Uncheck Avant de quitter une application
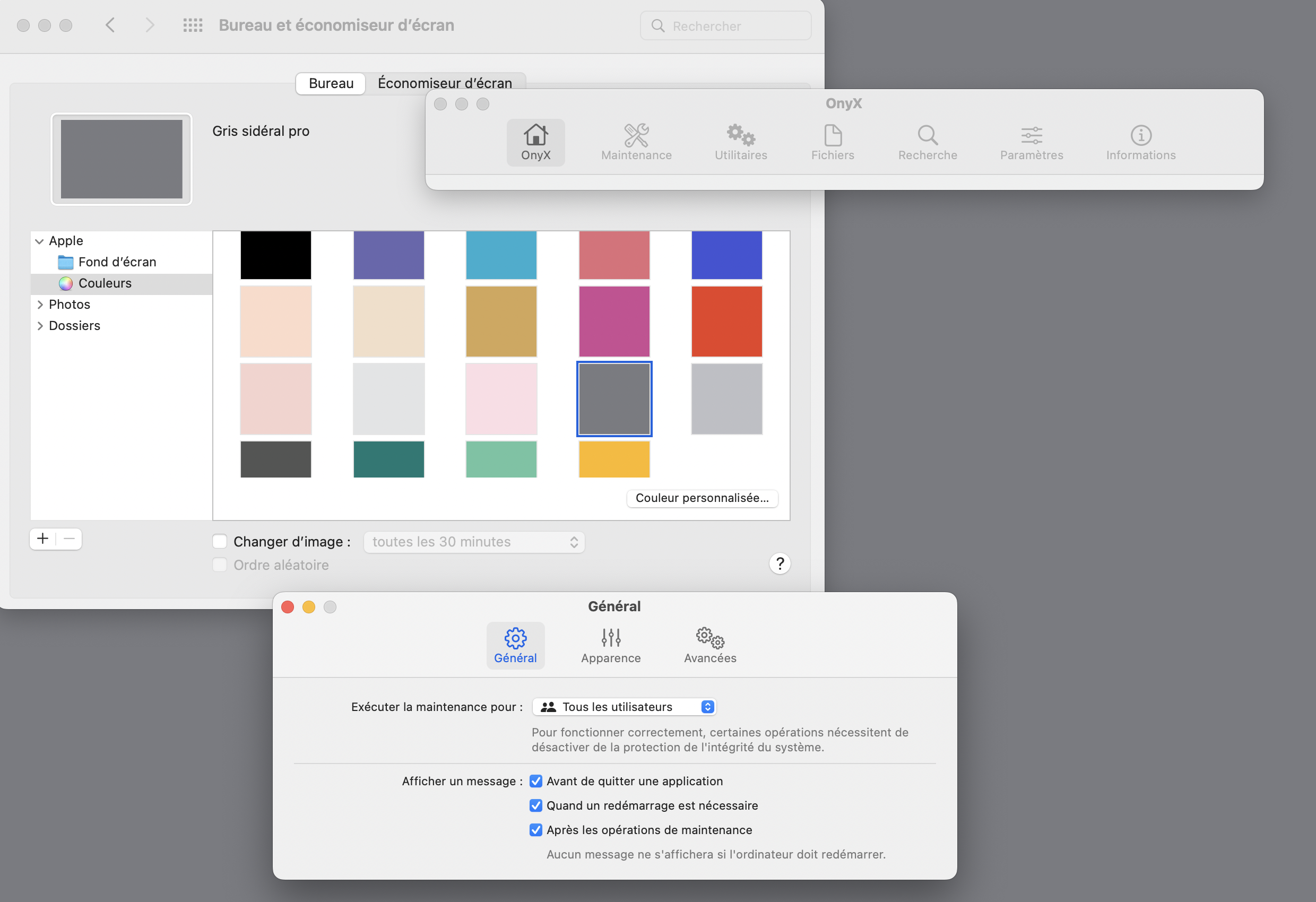This screenshot has height=902, width=1316. (536, 781)
